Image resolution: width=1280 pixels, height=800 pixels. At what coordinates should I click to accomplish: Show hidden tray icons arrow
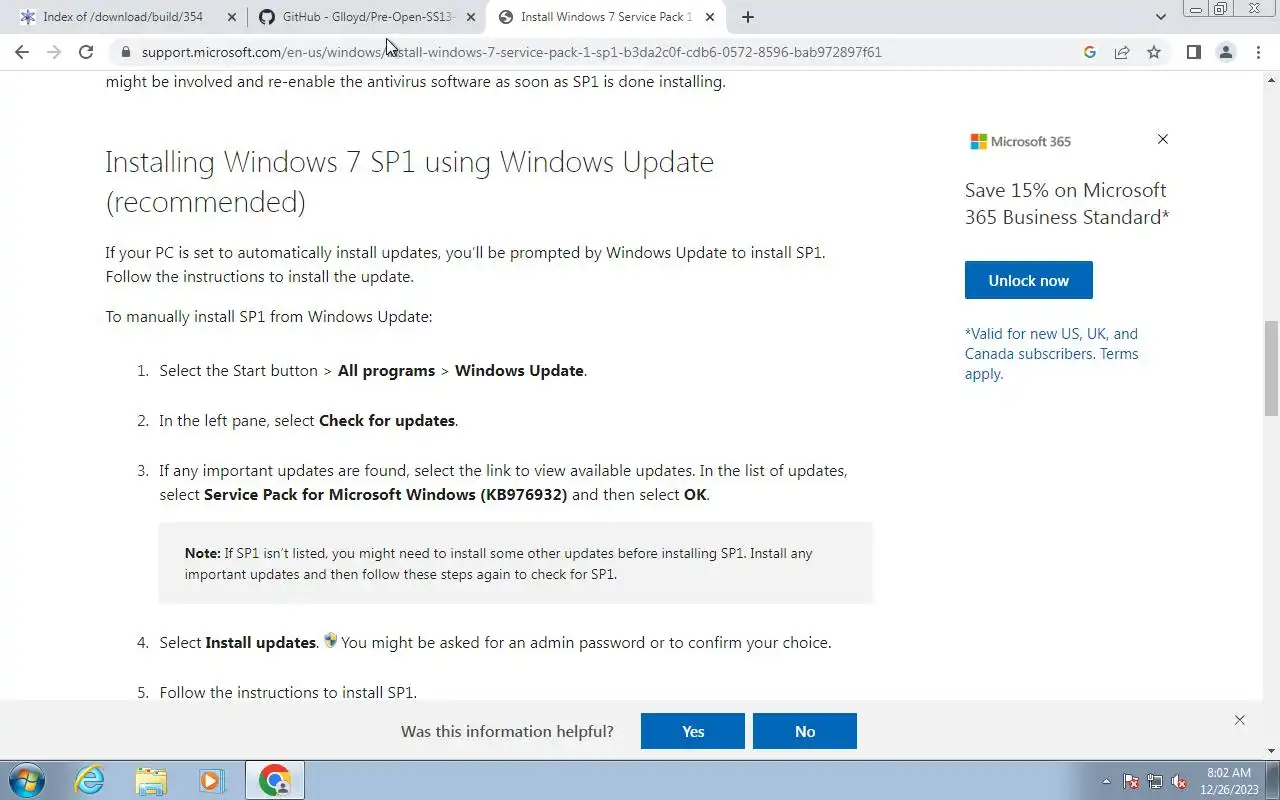[x=1106, y=781]
